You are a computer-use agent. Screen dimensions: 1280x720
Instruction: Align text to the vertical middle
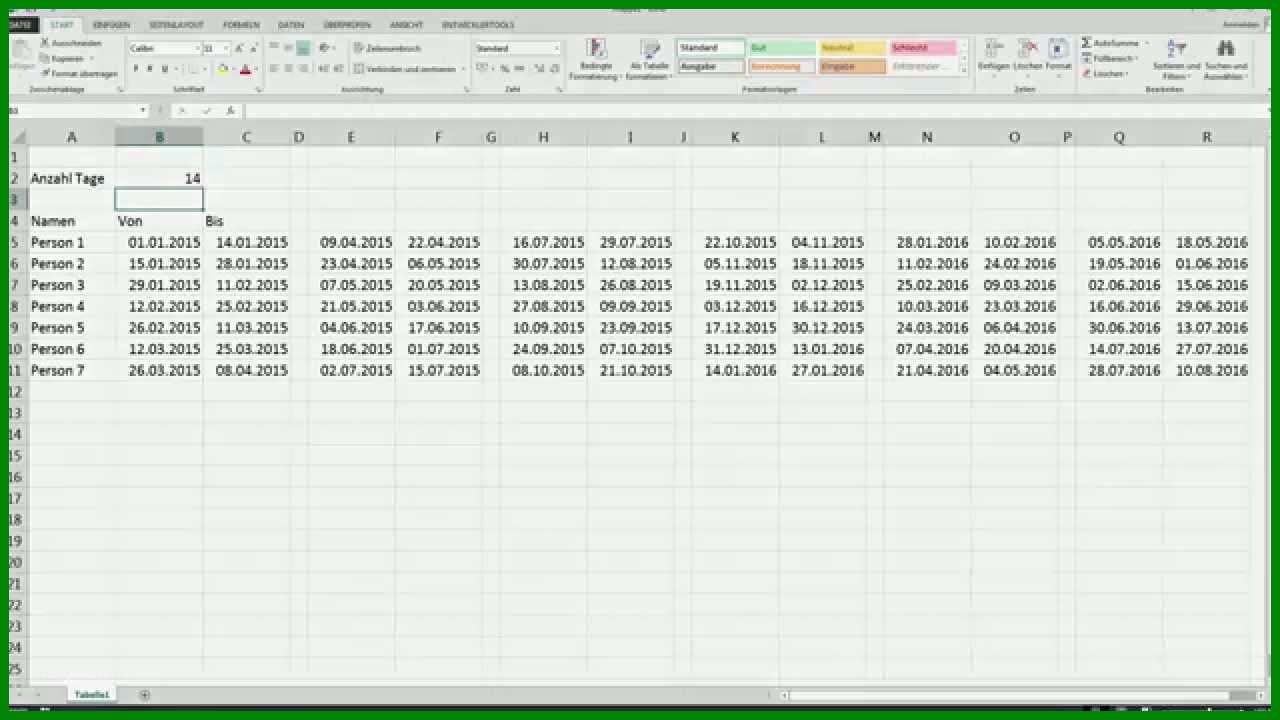(x=288, y=48)
